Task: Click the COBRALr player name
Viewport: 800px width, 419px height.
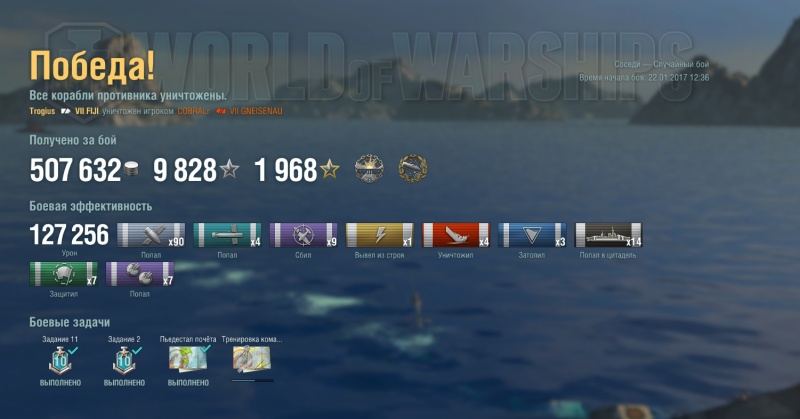Action: point(193,111)
